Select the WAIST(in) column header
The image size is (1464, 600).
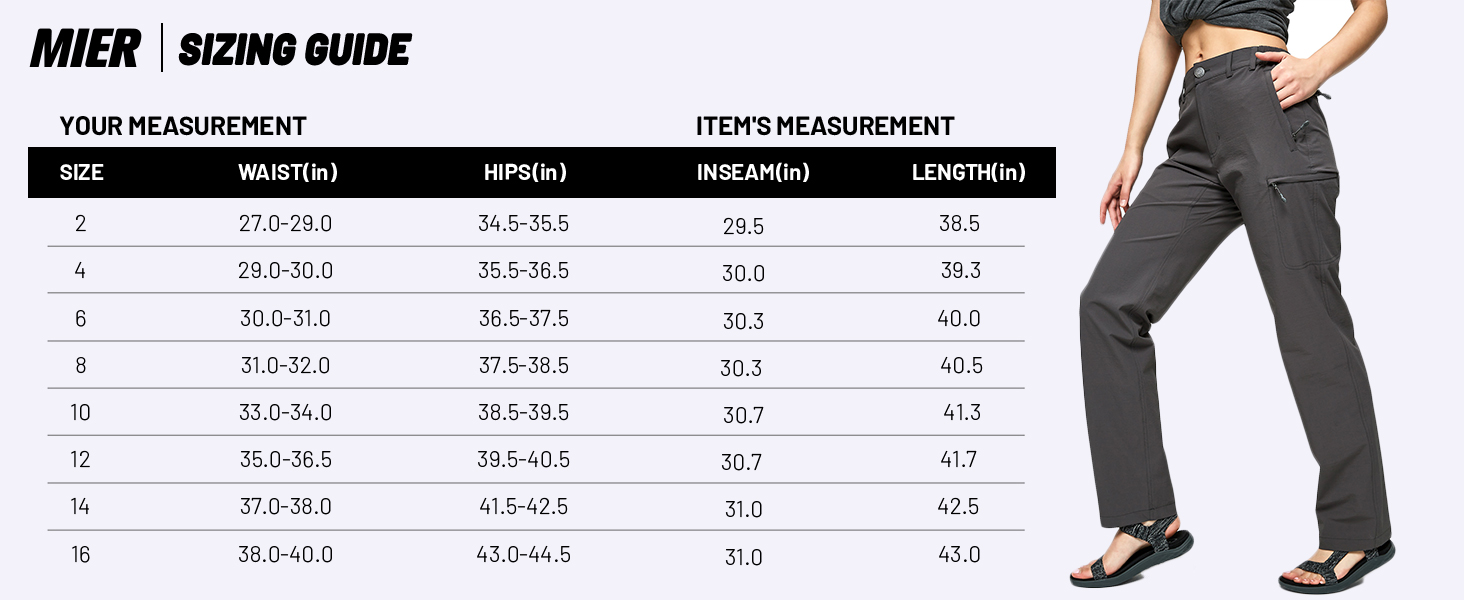click(x=288, y=173)
